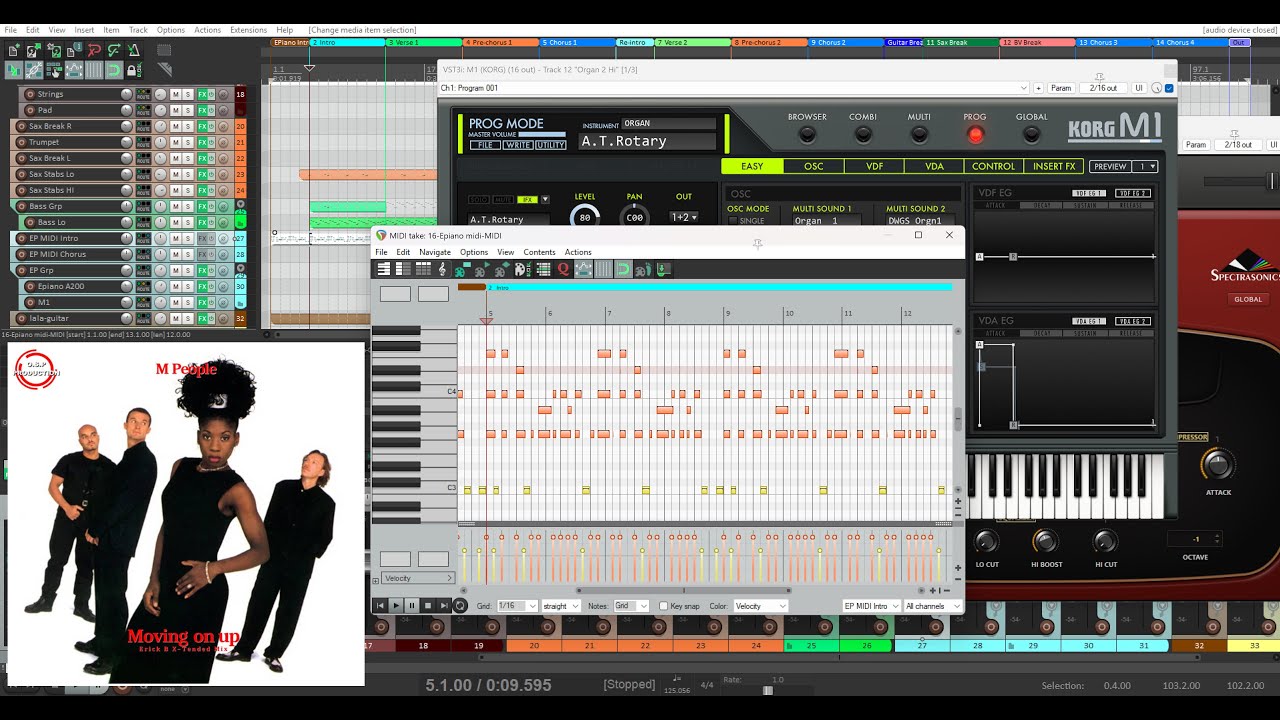1280x720 pixels.
Task: Click the WRITE button in Korg M1
Action: pos(518,145)
